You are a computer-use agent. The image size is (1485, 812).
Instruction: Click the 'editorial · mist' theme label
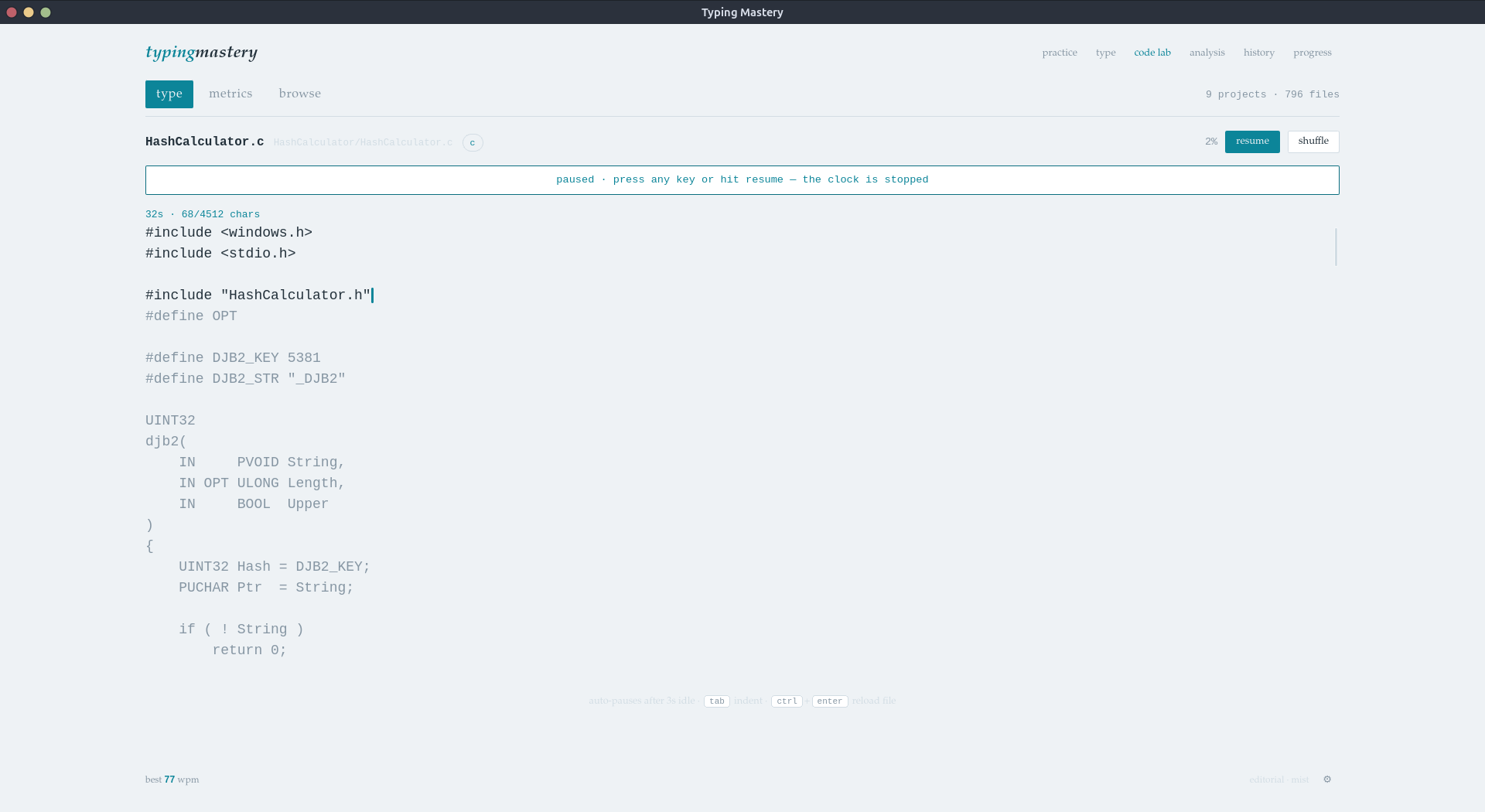point(1278,780)
